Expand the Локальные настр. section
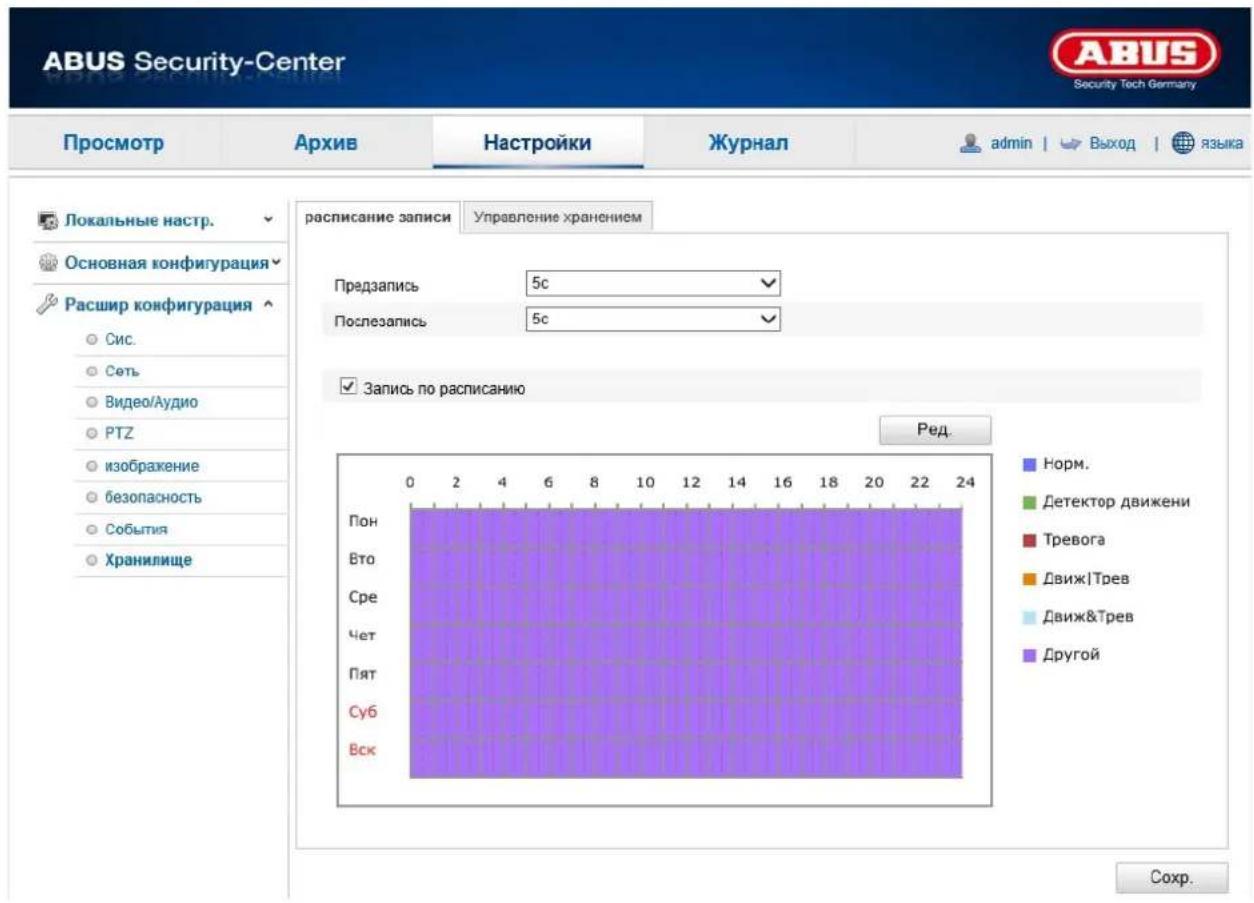Image resolution: width=1254 pixels, height=903 pixels. 267,220
